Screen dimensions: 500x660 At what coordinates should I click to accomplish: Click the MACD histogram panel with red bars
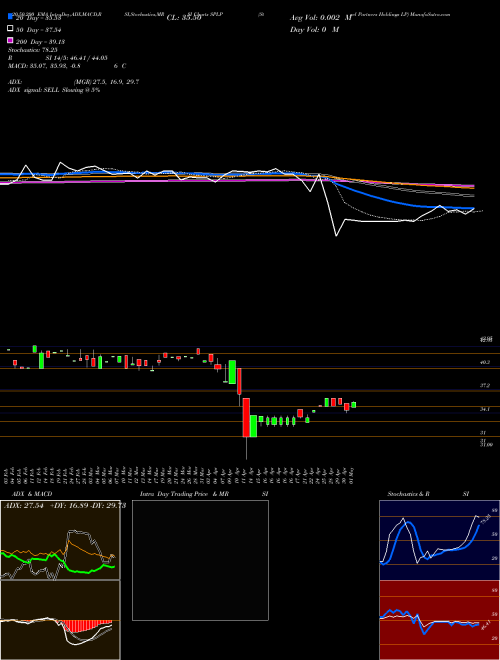click(x=60, y=620)
